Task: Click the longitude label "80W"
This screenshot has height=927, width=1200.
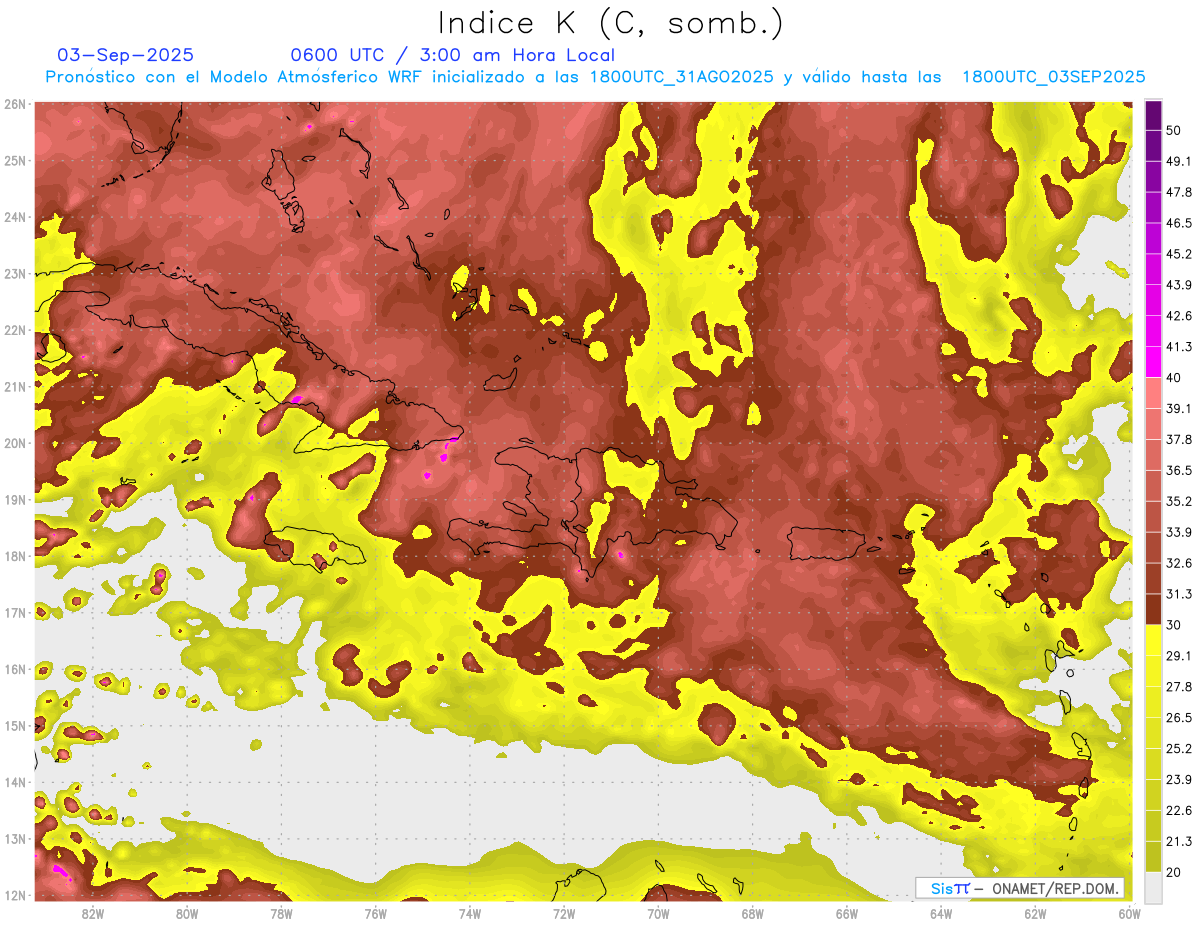Action: point(187,913)
